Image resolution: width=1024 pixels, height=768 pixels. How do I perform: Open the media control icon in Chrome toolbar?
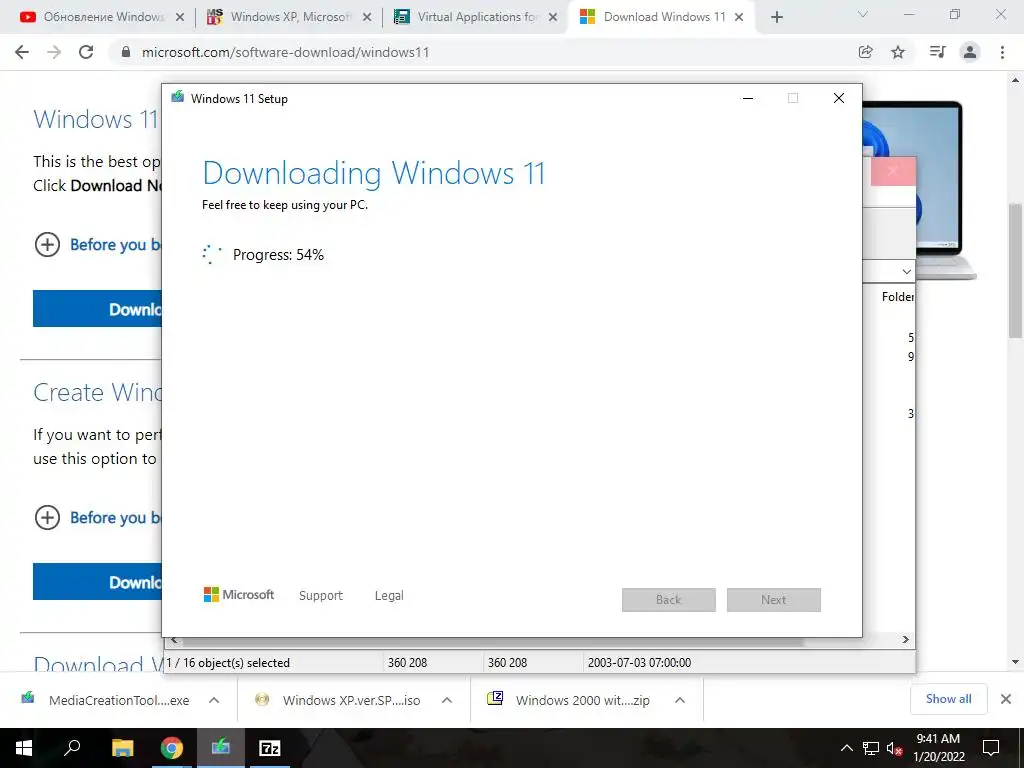point(937,52)
